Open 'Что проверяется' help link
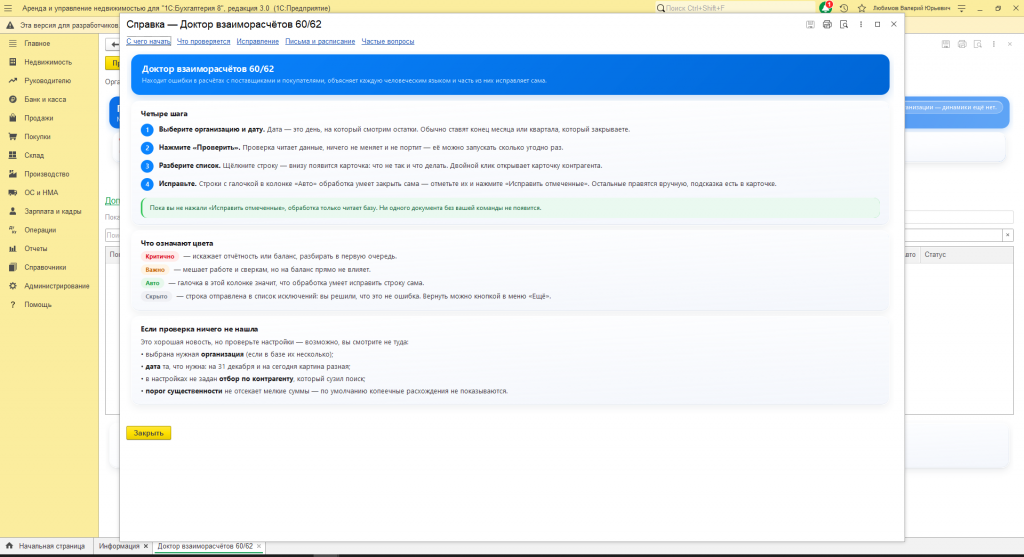 [204, 41]
